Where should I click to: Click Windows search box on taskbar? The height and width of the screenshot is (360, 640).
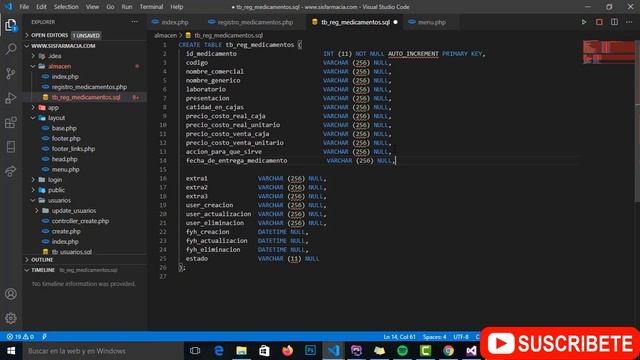102,351
